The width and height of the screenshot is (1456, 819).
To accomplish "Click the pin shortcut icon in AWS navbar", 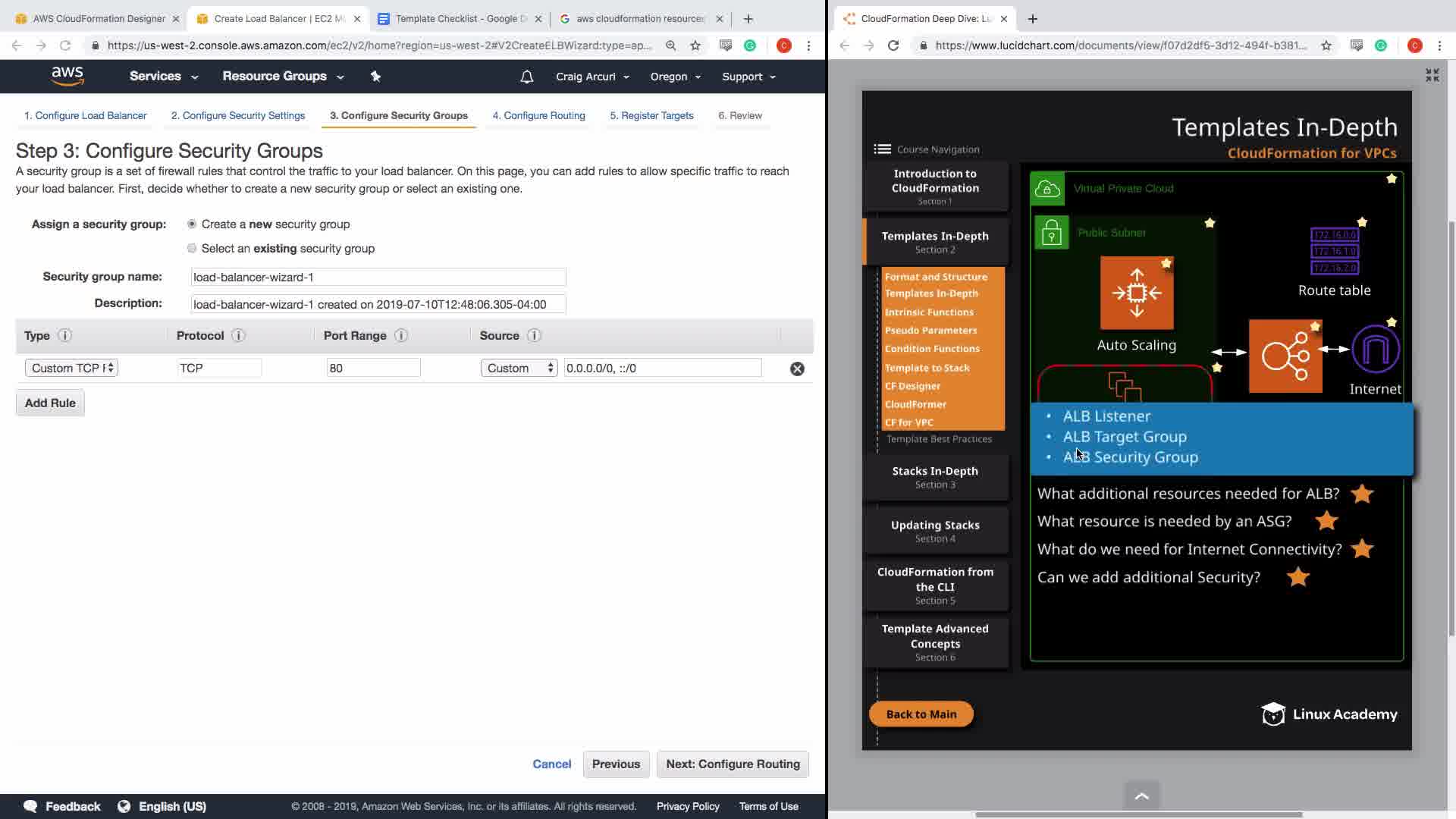I will click(x=375, y=76).
